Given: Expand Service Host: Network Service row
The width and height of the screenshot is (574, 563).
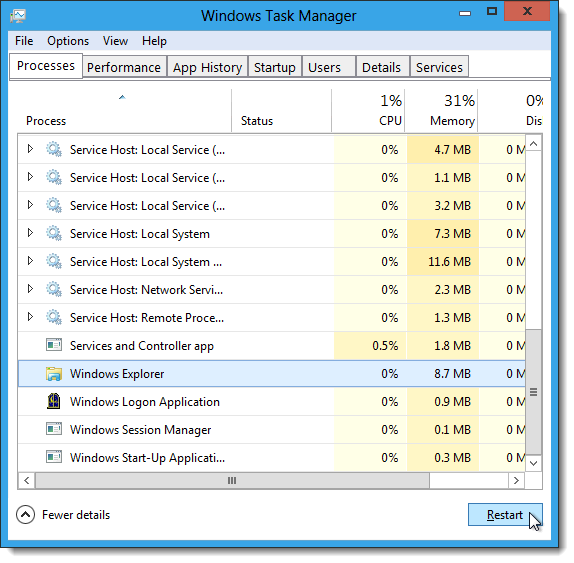Looking at the screenshot, I should (30, 289).
